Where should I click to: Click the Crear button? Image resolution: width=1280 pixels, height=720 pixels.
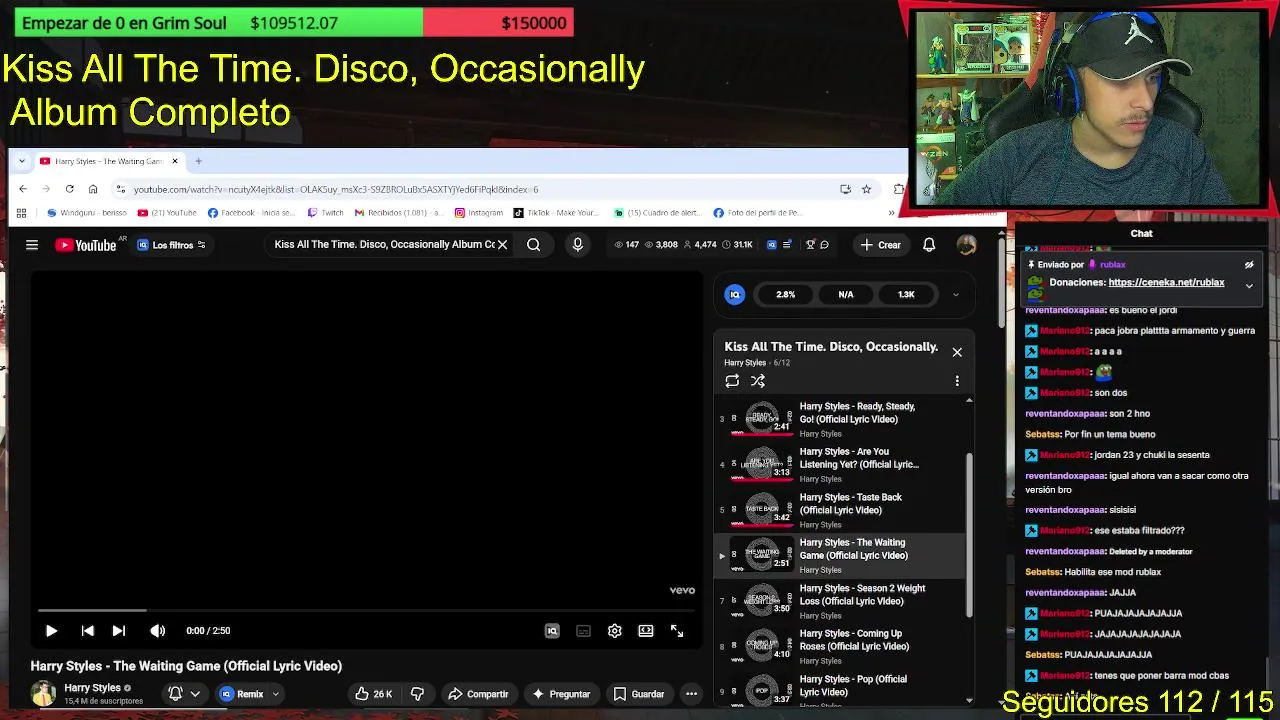pos(880,244)
